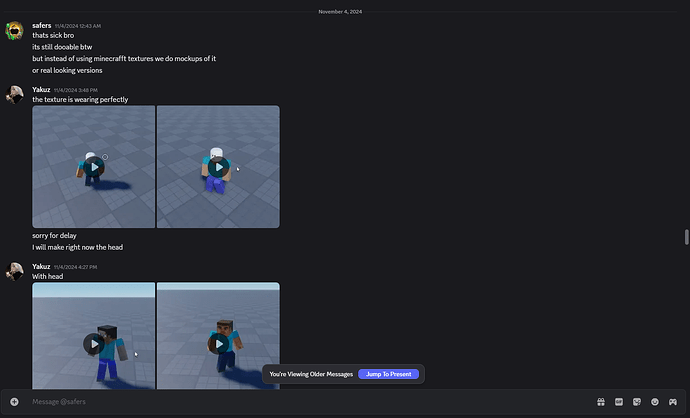This screenshot has width=690, height=418.
Task: Click message 'thats sick bro'
Action: tap(53, 35)
